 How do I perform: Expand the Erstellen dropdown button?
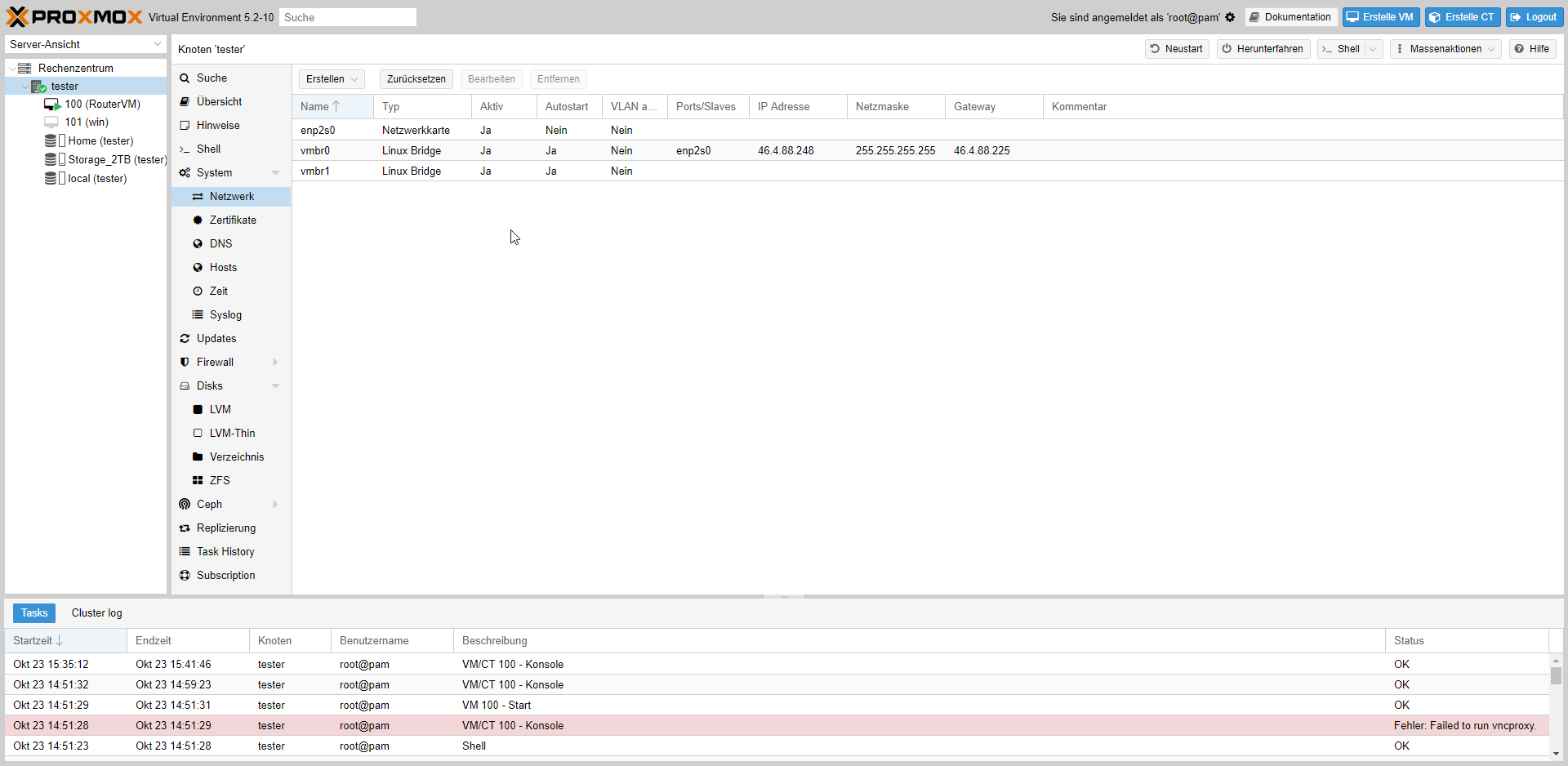point(332,79)
